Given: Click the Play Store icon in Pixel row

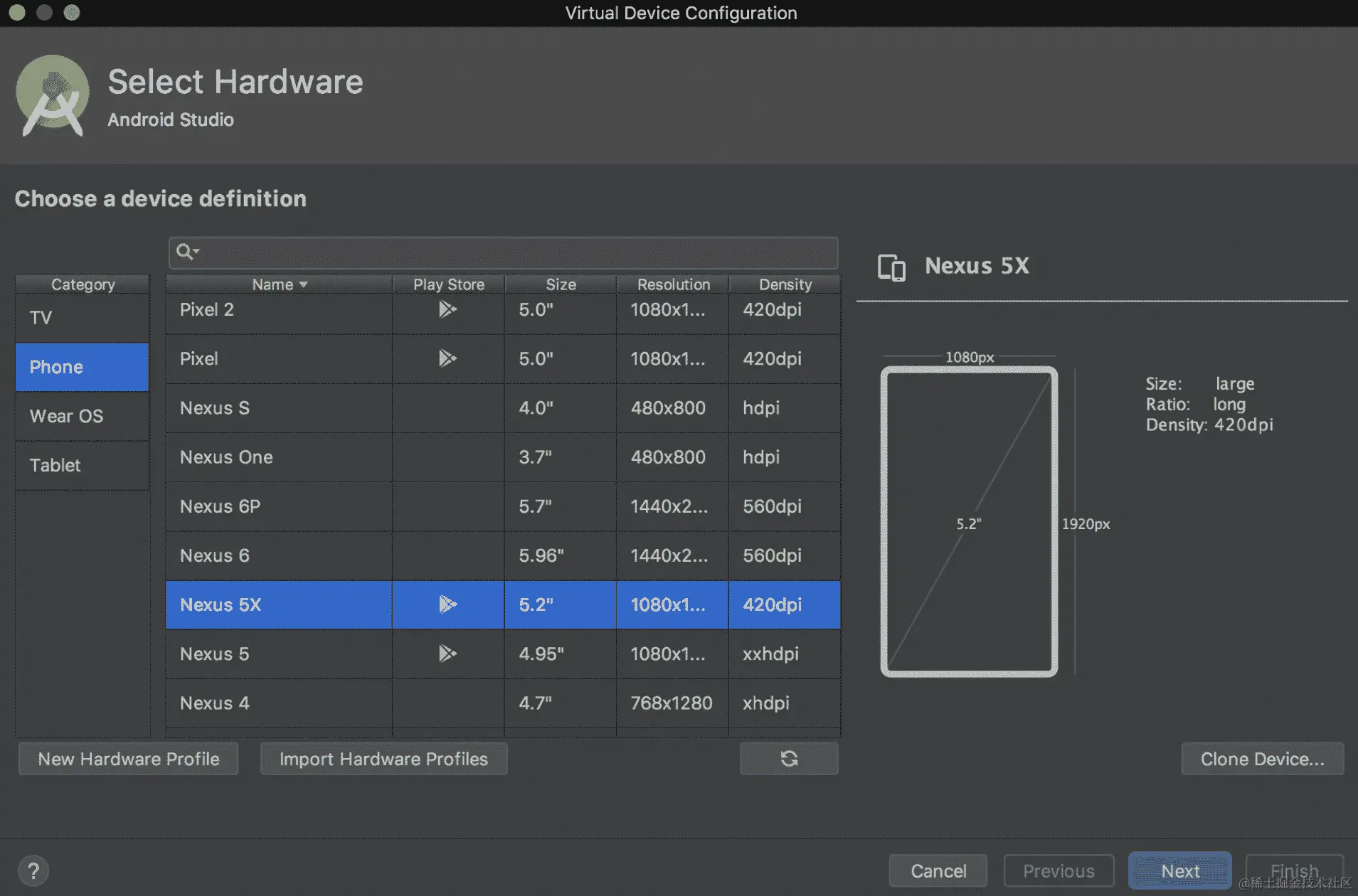Looking at the screenshot, I should point(447,358).
